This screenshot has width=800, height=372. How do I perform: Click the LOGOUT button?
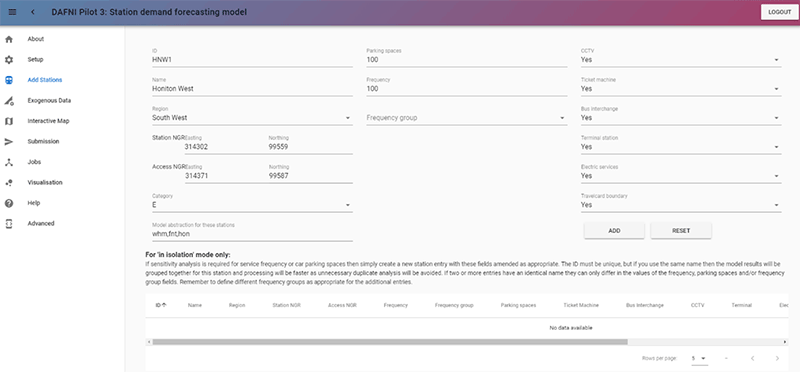[x=779, y=12]
